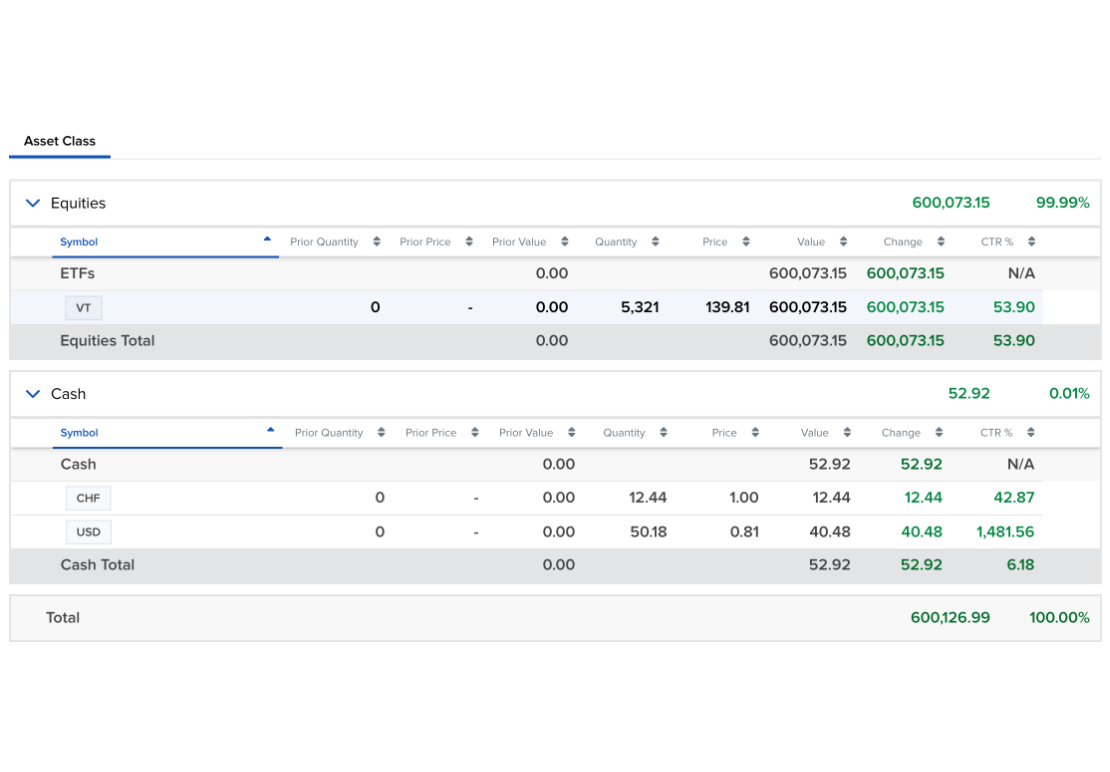Collapse the Equities section

[32, 202]
